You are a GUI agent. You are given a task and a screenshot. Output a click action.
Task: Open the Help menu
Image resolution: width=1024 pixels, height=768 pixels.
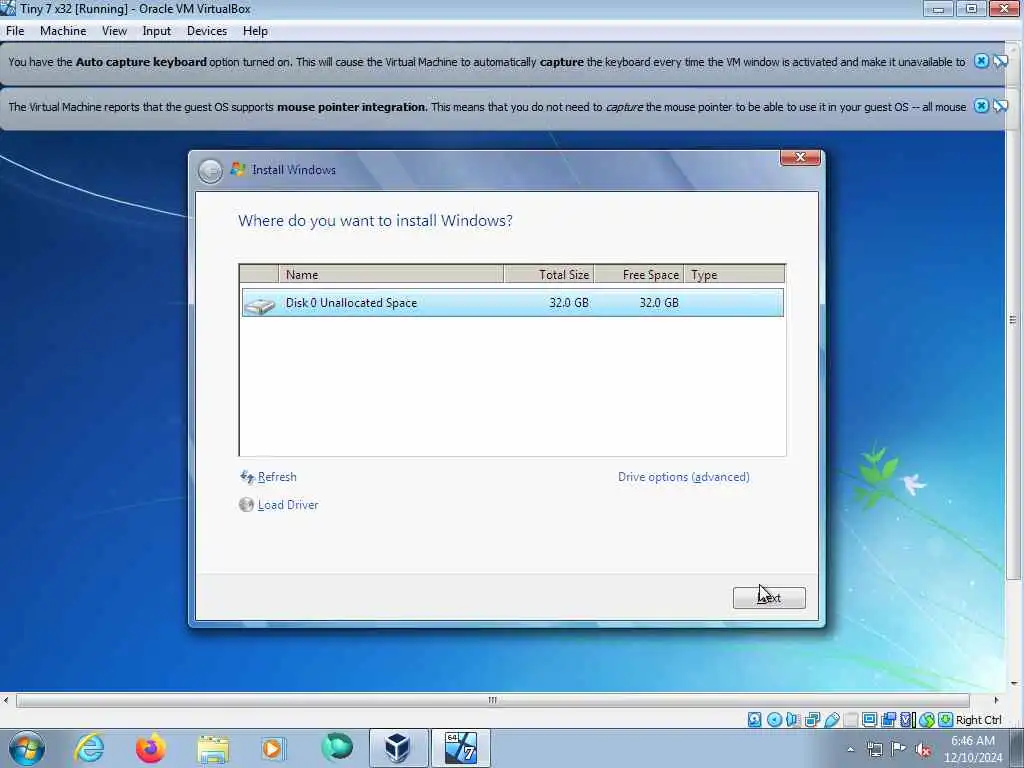point(255,31)
